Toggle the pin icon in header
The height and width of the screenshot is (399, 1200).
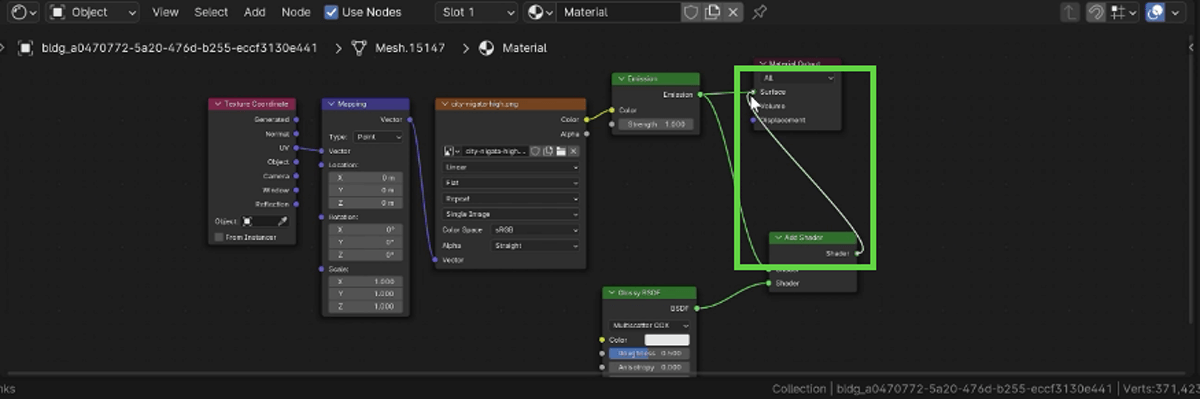pos(761,12)
